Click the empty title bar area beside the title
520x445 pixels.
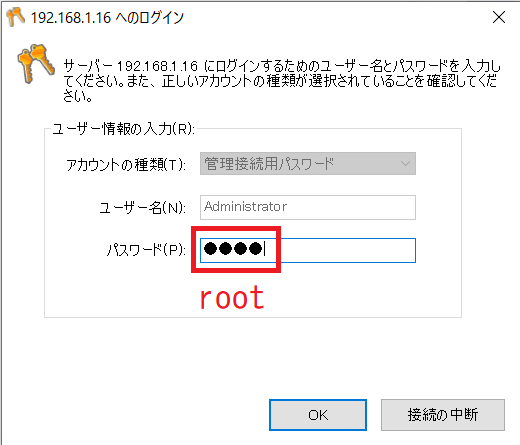(333, 17)
